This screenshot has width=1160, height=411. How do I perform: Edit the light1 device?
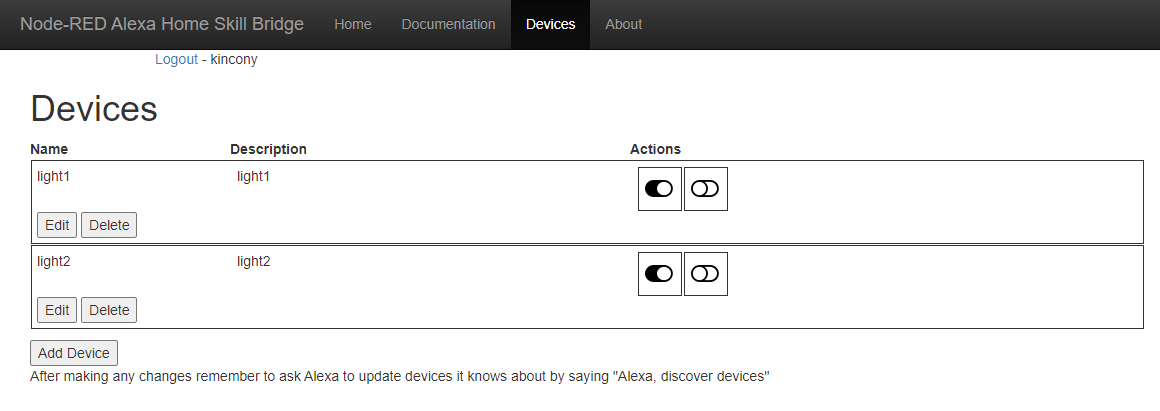[x=57, y=225]
